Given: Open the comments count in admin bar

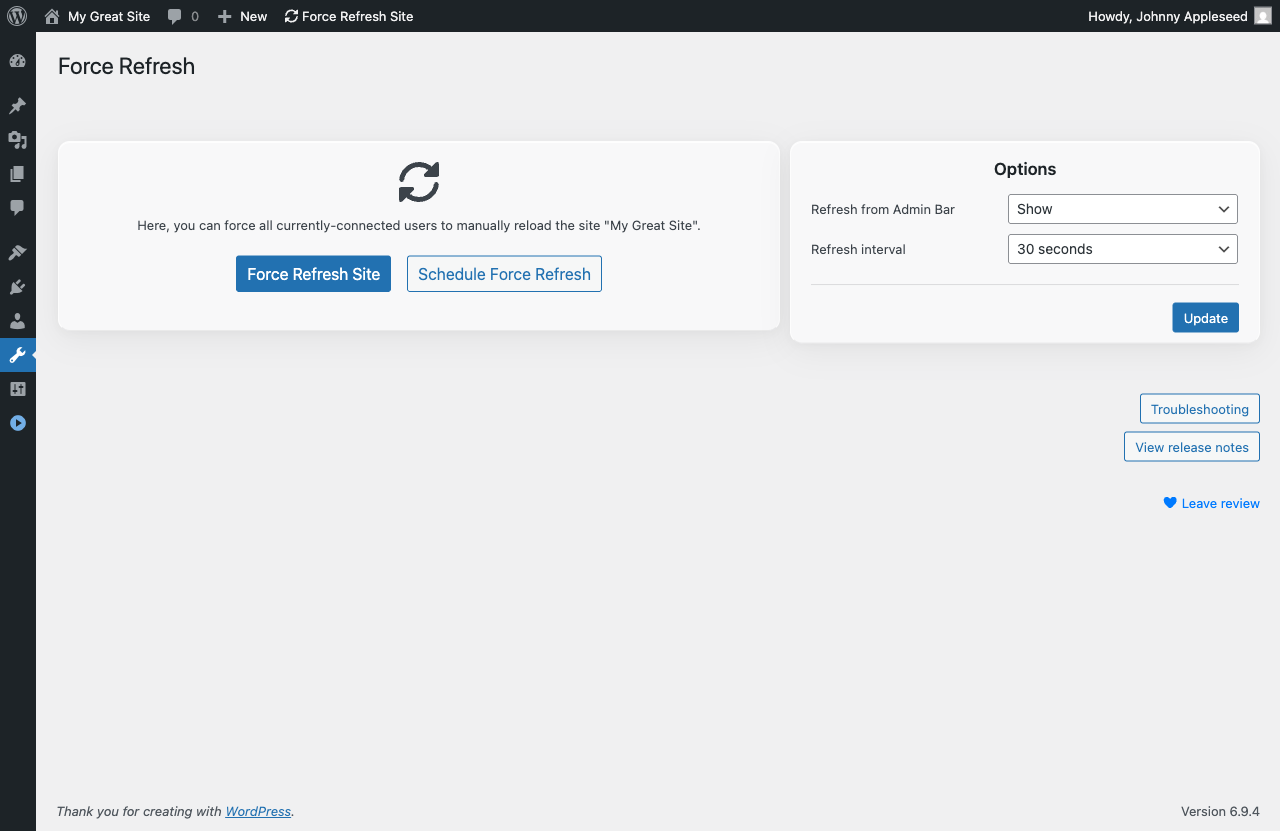Looking at the screenshot, I should [x=183, y=16].
